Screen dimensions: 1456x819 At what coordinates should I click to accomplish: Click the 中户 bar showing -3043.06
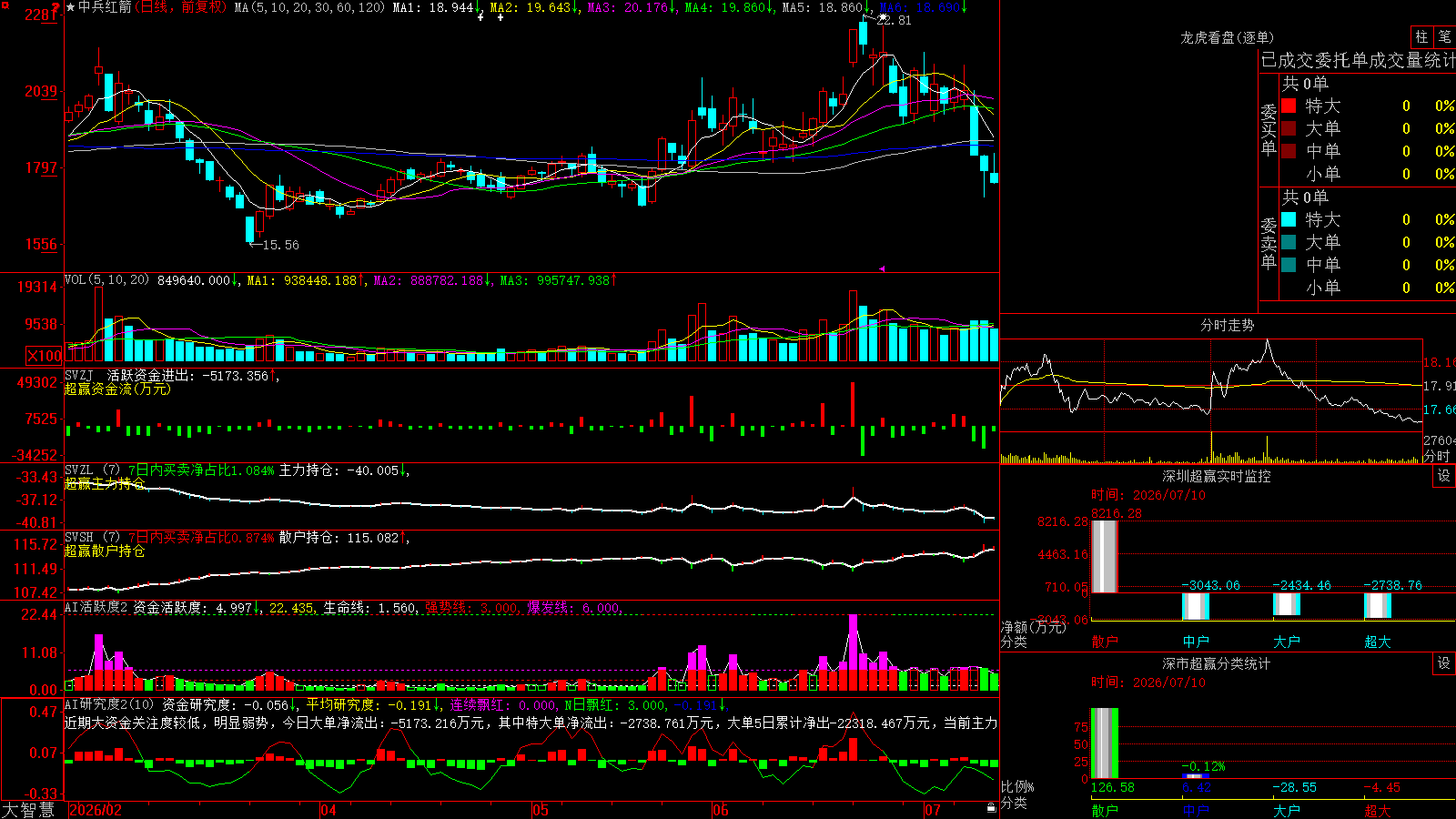click(x=1196, y=606)
